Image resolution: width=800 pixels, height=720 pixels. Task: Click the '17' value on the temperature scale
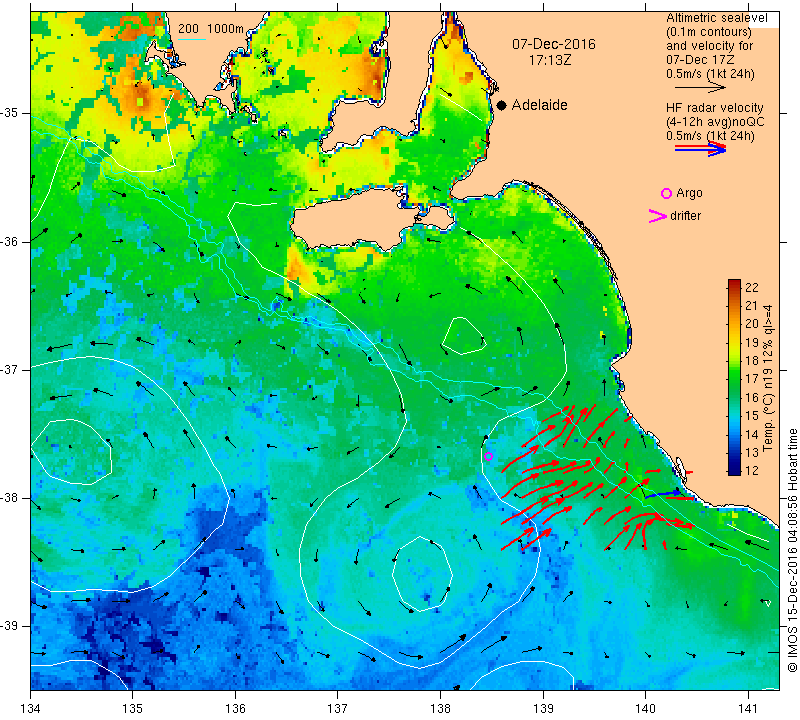point(752,379)
